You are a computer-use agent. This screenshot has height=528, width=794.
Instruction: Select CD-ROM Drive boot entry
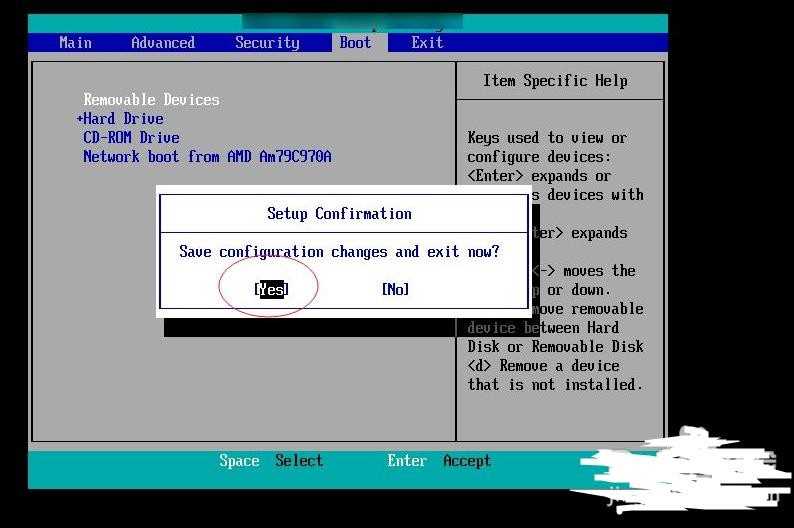point(131,138)
